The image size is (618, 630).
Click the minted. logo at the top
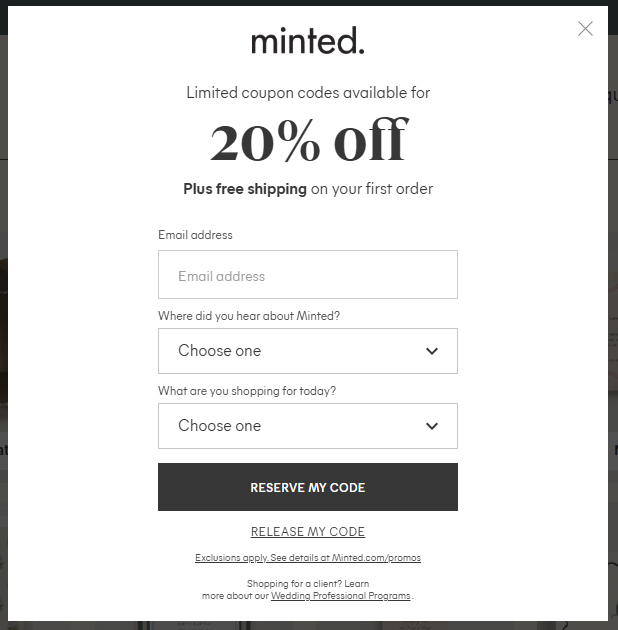[x=308, y=41]
